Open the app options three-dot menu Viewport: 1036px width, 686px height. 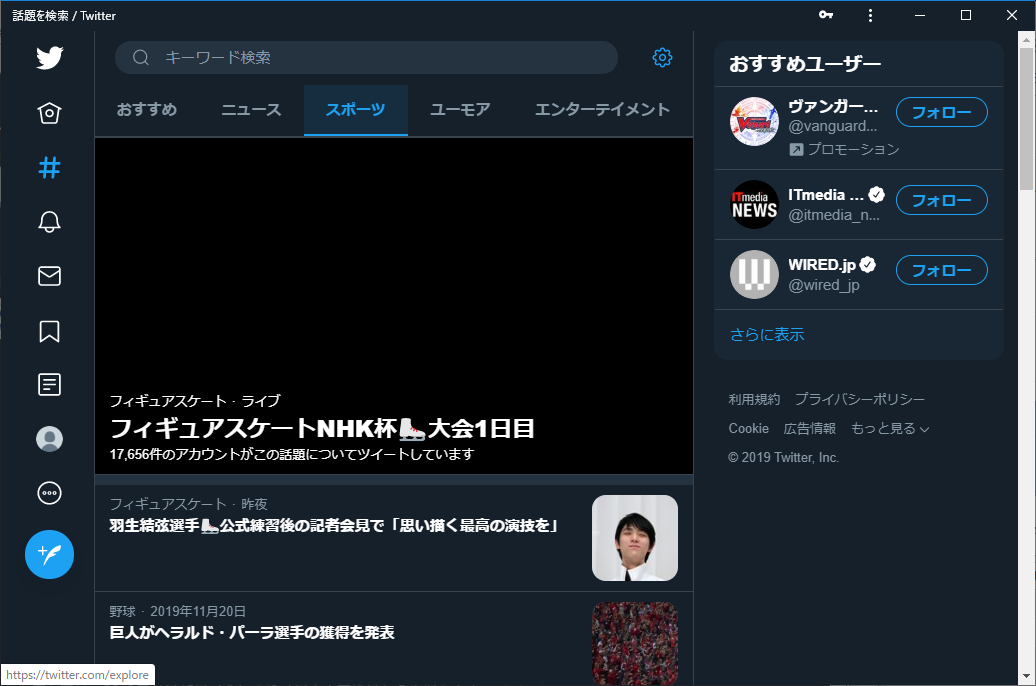coord(870,15)
